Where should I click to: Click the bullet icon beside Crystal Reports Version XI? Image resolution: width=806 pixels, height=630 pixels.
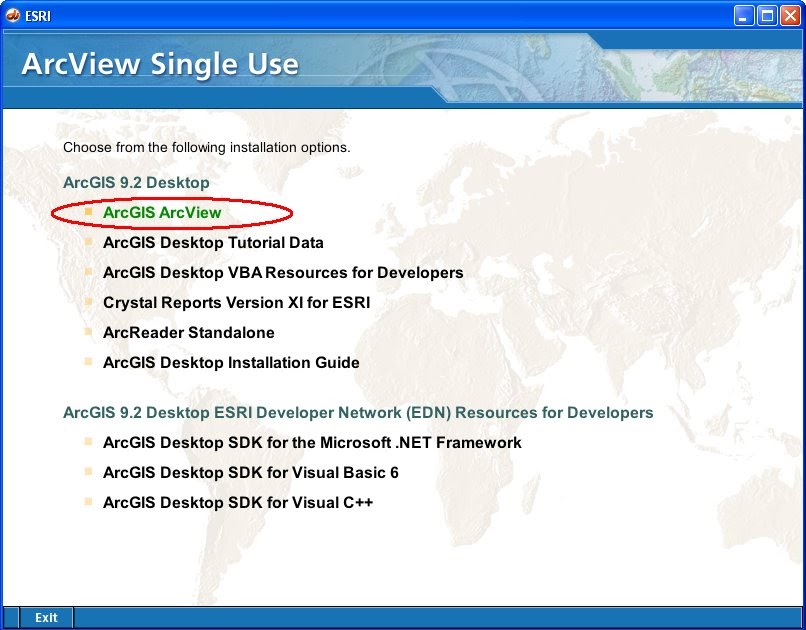point(91,302)
